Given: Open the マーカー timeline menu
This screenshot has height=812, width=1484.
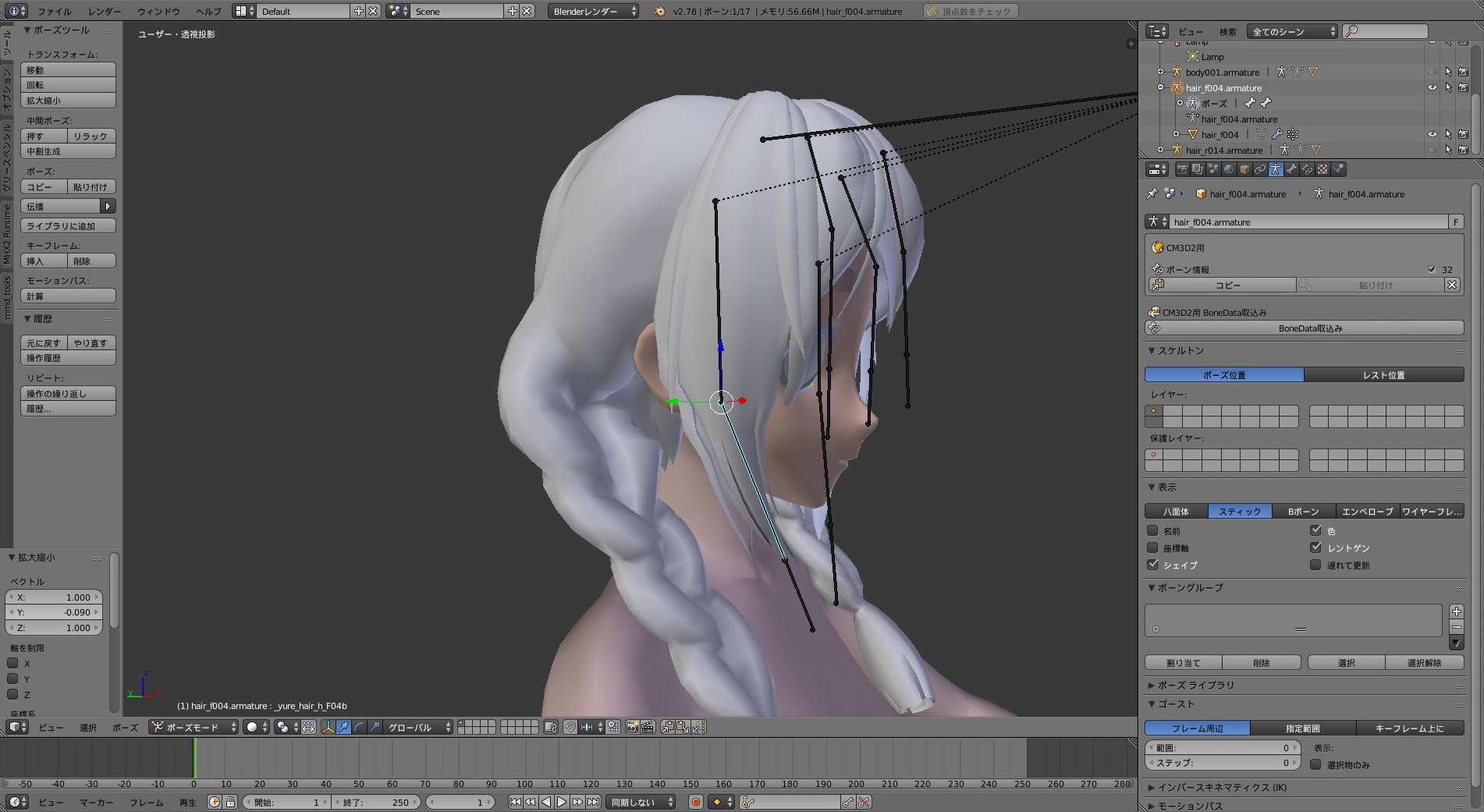Looking at the screenshot, I should 96,802.
